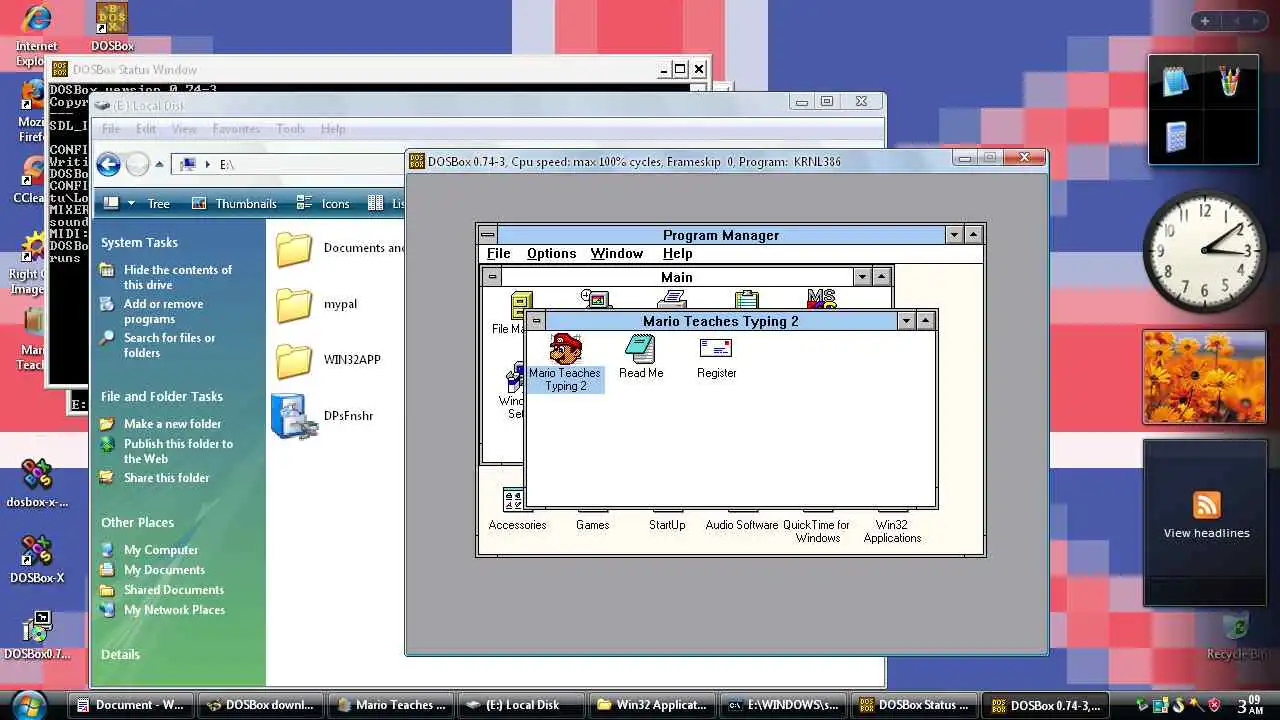1280x720 pixels.
Task: Open Program Manager Help menu
Action: click(x=677, y=253)
